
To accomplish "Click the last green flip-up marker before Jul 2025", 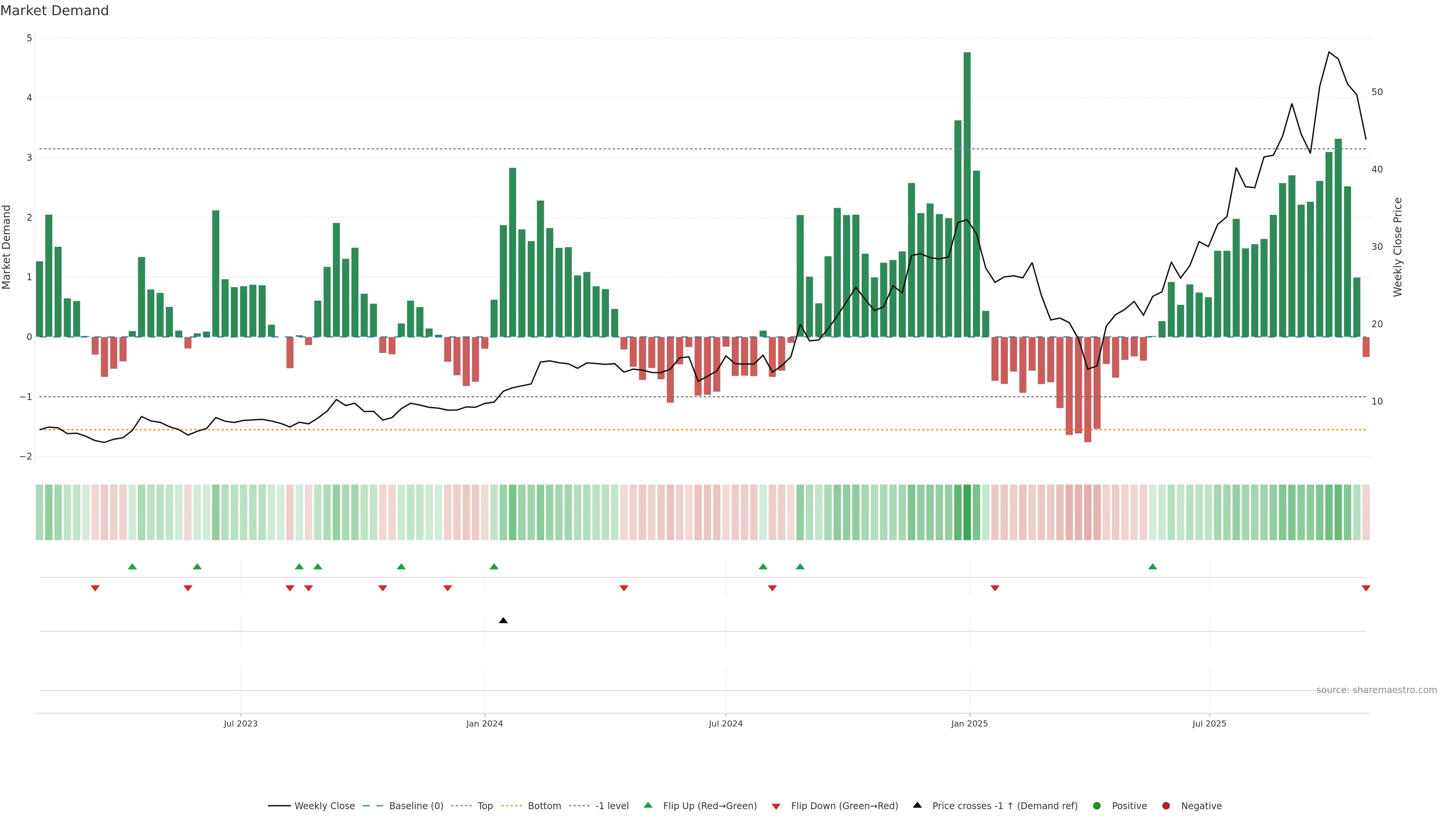I will tap(1153, 566).
